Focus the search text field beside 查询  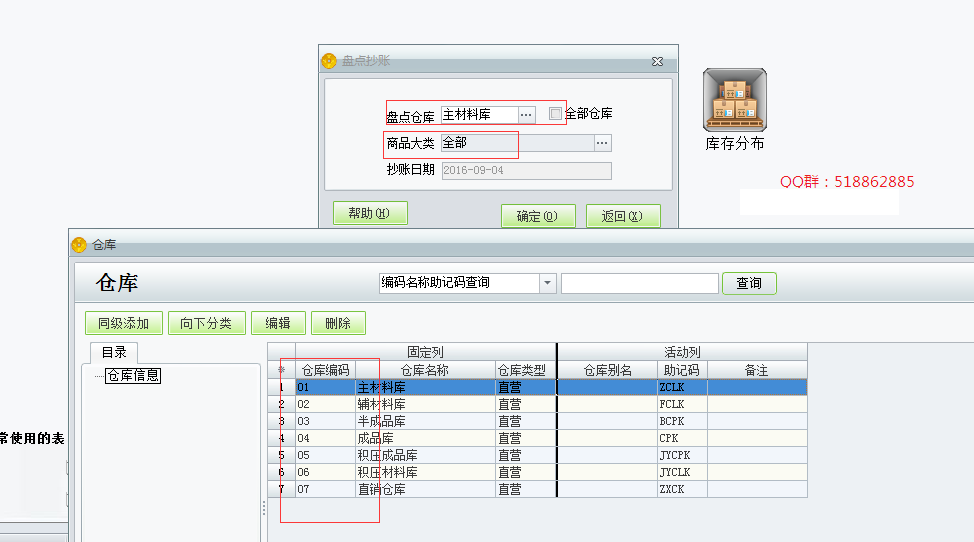click(639, 283)
